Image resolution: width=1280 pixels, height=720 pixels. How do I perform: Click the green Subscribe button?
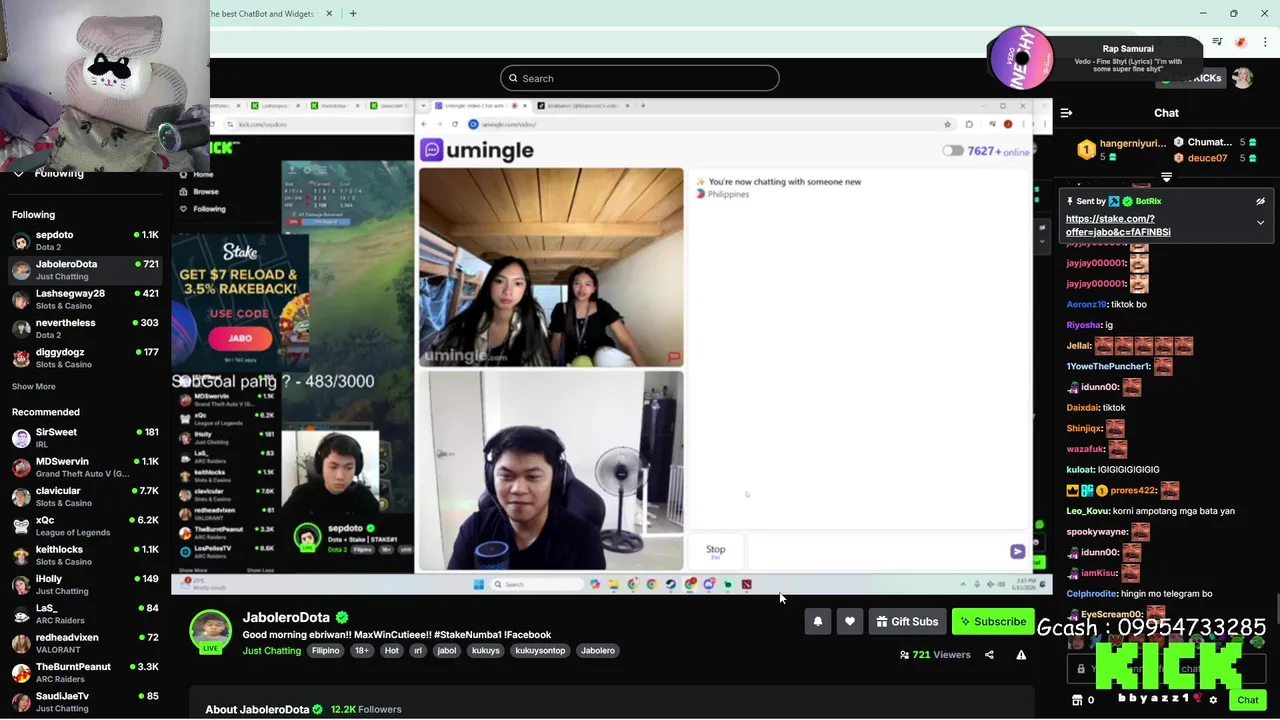[993, 621]
